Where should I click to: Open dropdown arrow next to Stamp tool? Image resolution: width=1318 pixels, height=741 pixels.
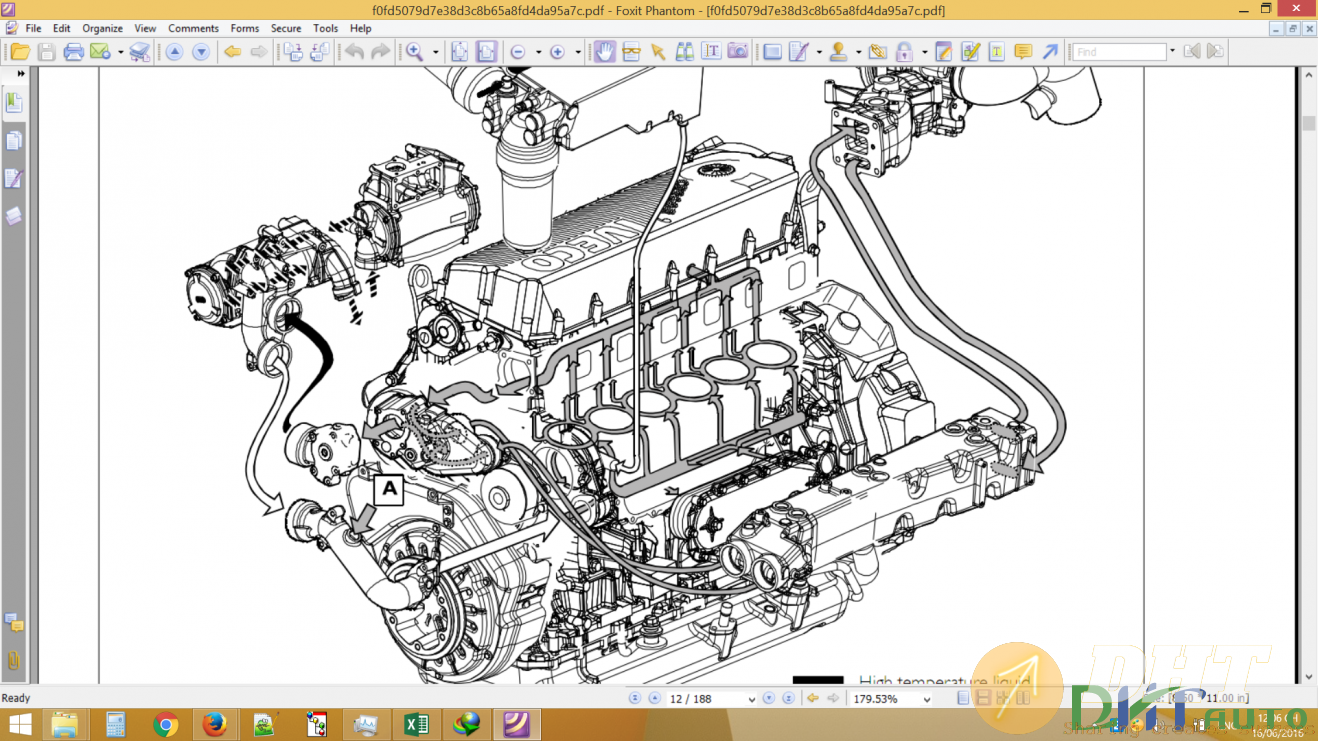[858, 52]
